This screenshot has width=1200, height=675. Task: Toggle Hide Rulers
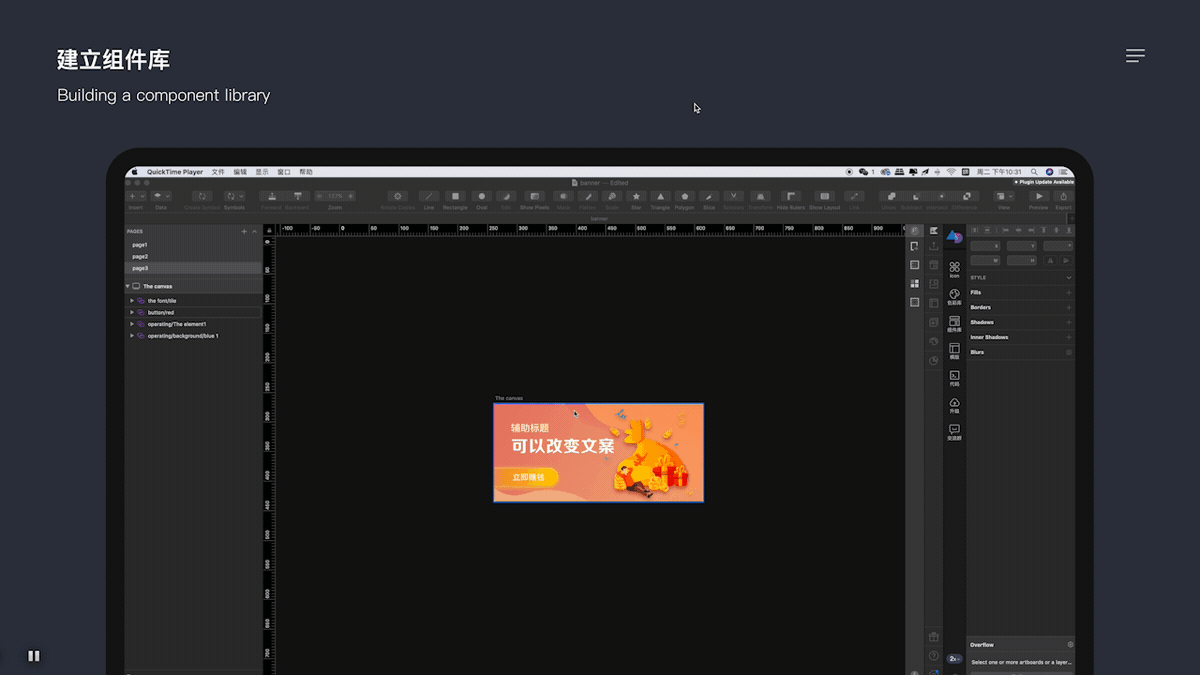[x=791, y=196]
